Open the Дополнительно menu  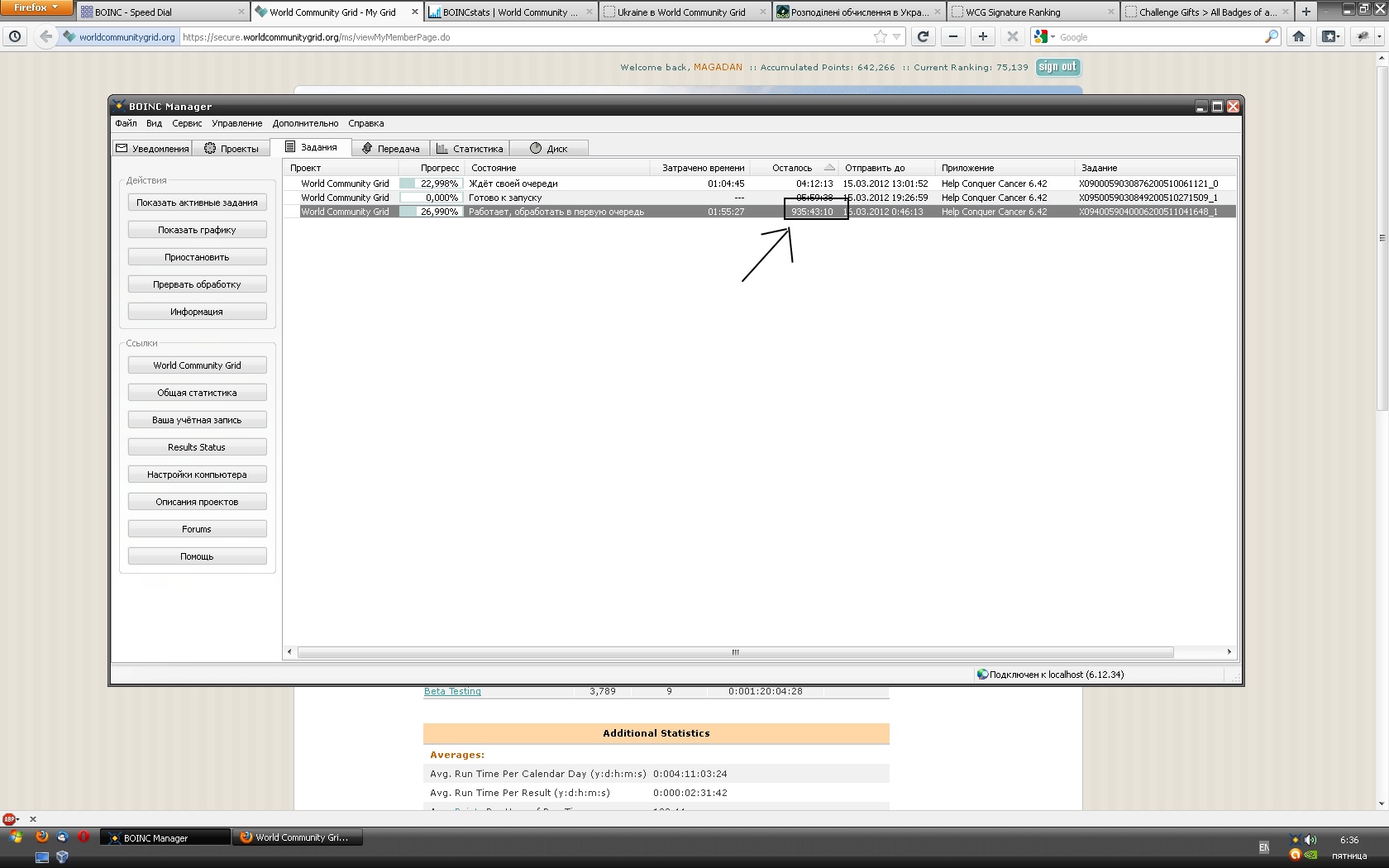point(305,123)
